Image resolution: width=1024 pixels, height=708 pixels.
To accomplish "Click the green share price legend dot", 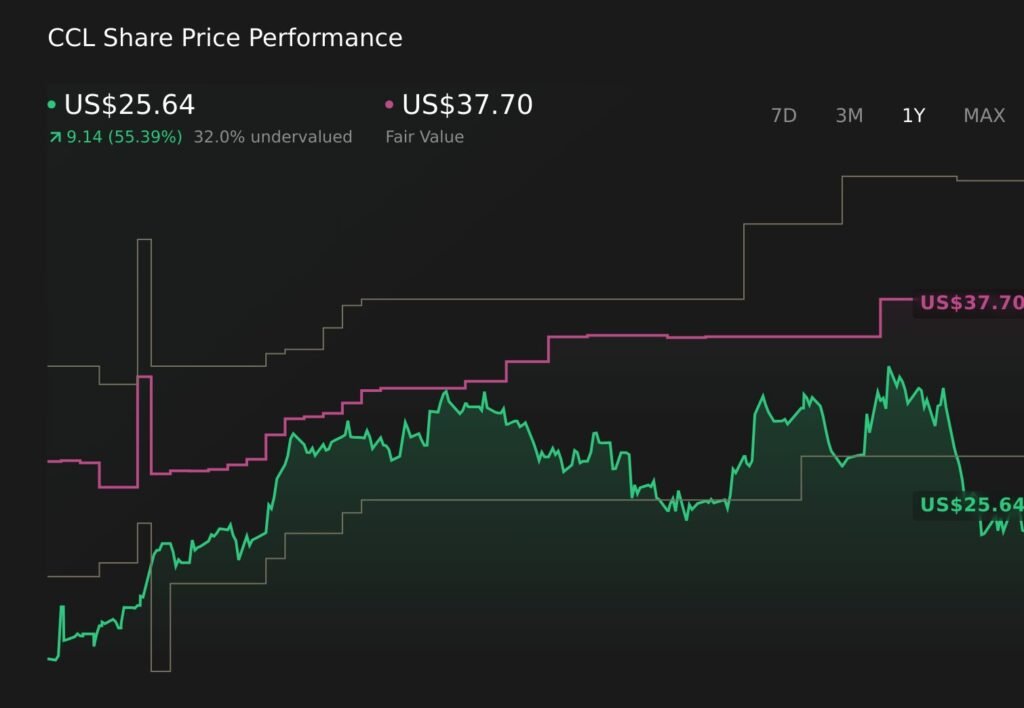I will (x=52, y=103).
